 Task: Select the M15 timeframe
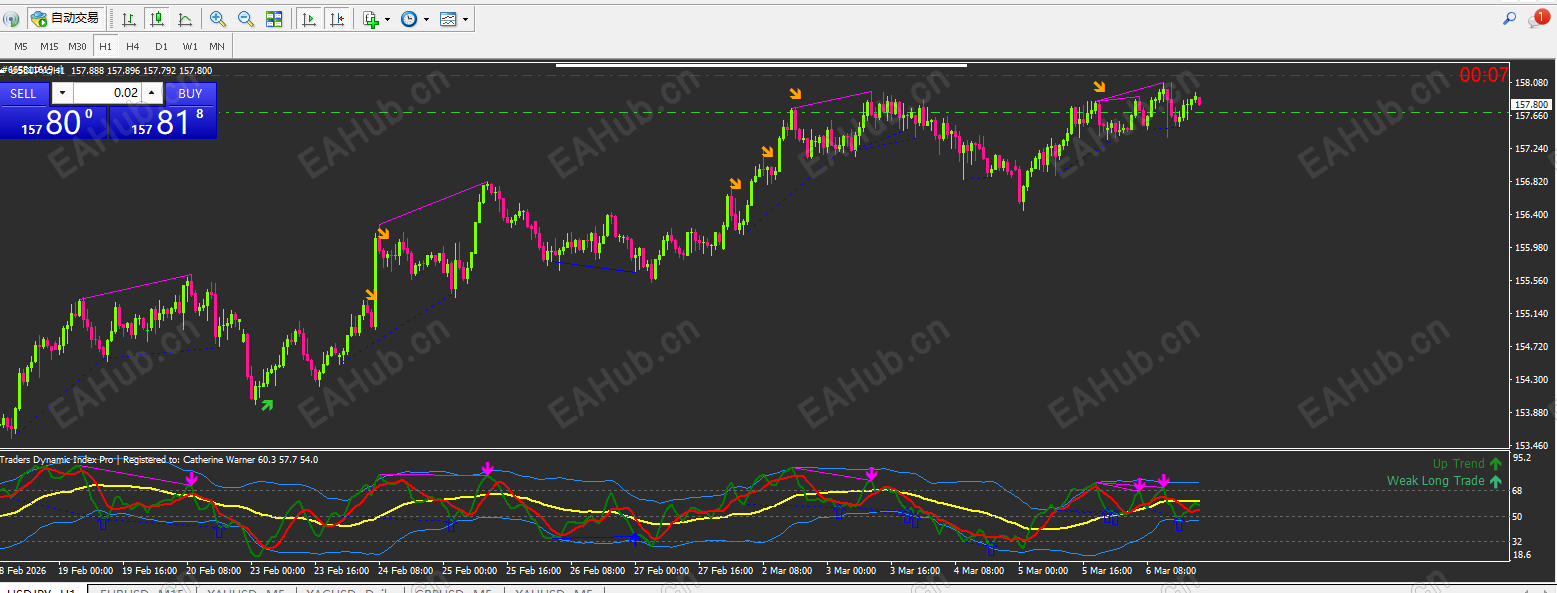[49, 46]
